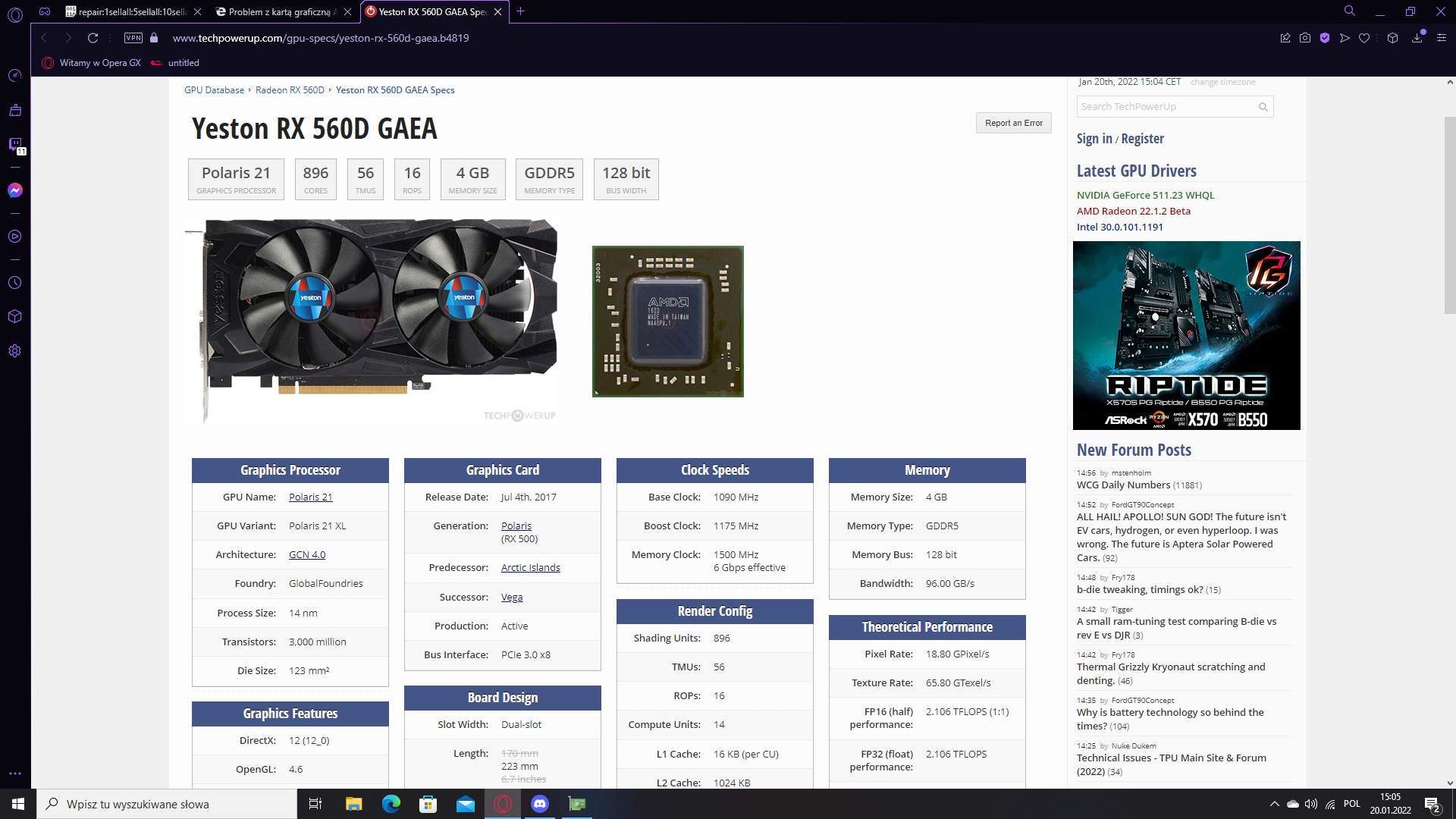Click the AMD GPU chip image
Image resolution: width=1456 pixels, height=819 pixels.
tap(667, 322)
